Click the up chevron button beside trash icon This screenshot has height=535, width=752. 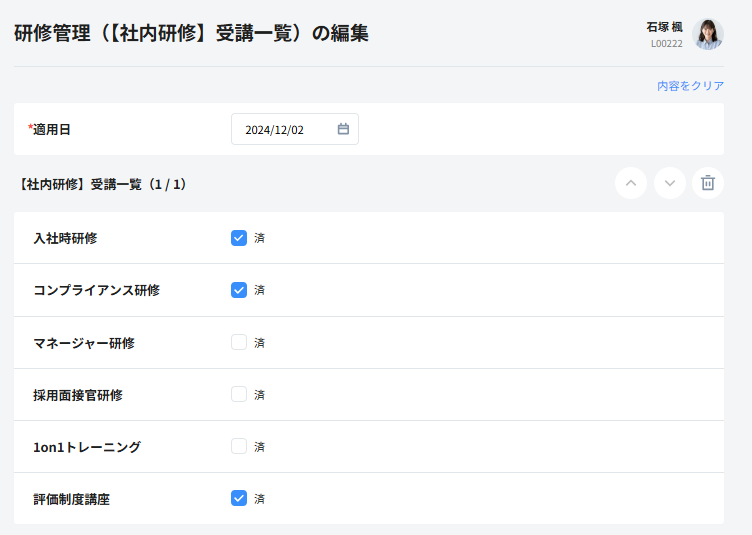click(x=630, y=183)
